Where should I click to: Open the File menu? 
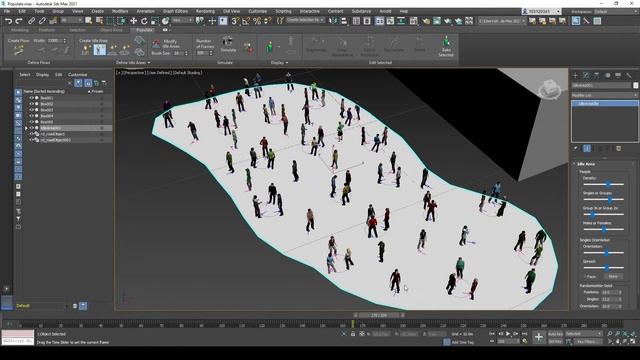click(x=7, y=11)
